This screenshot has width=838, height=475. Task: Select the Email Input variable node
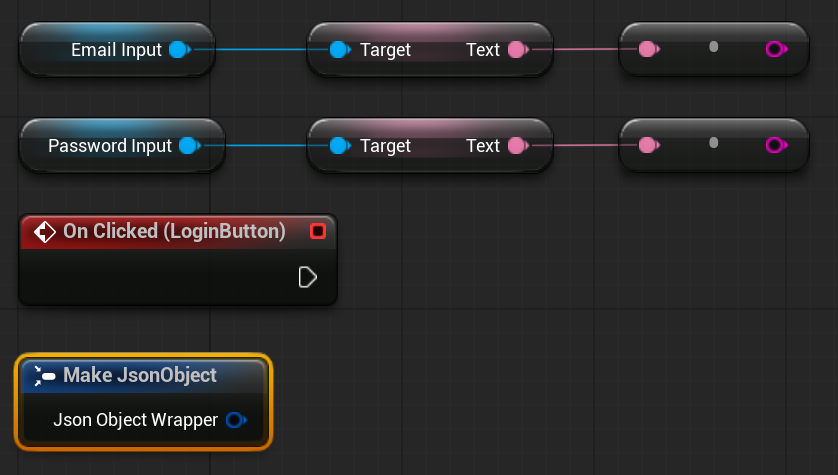click(117, 49)
